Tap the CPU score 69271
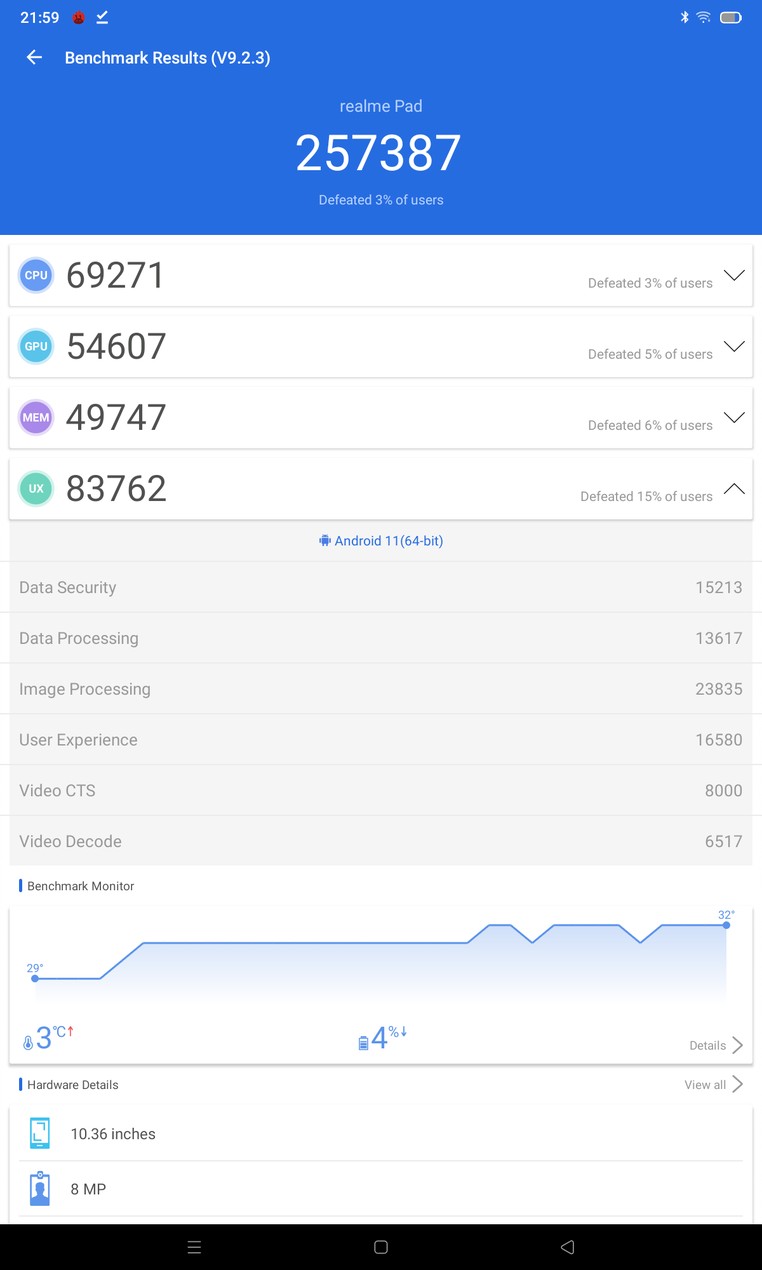Image resolution: width=762 pixels, height=1270 pixels. pyautogui.click(x=116, y=275)
